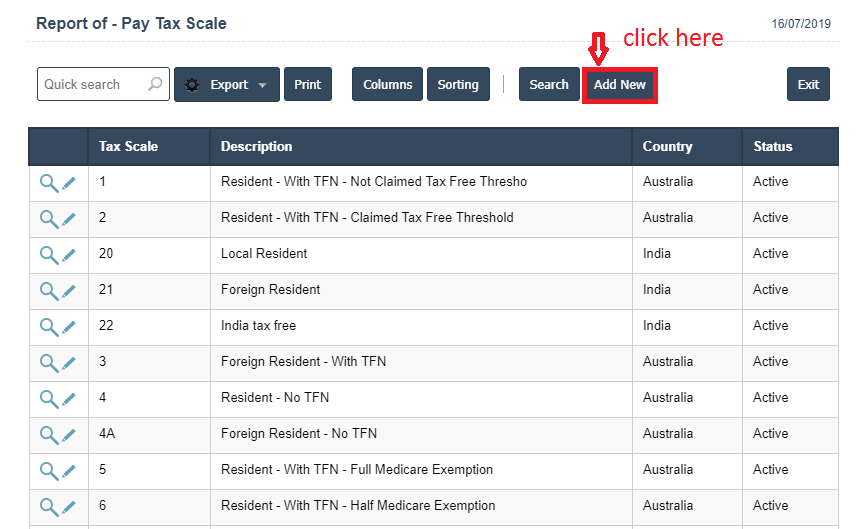Click the Status column header
The height and width of the screenshot is (529, 862).
(x=772, y=146)
